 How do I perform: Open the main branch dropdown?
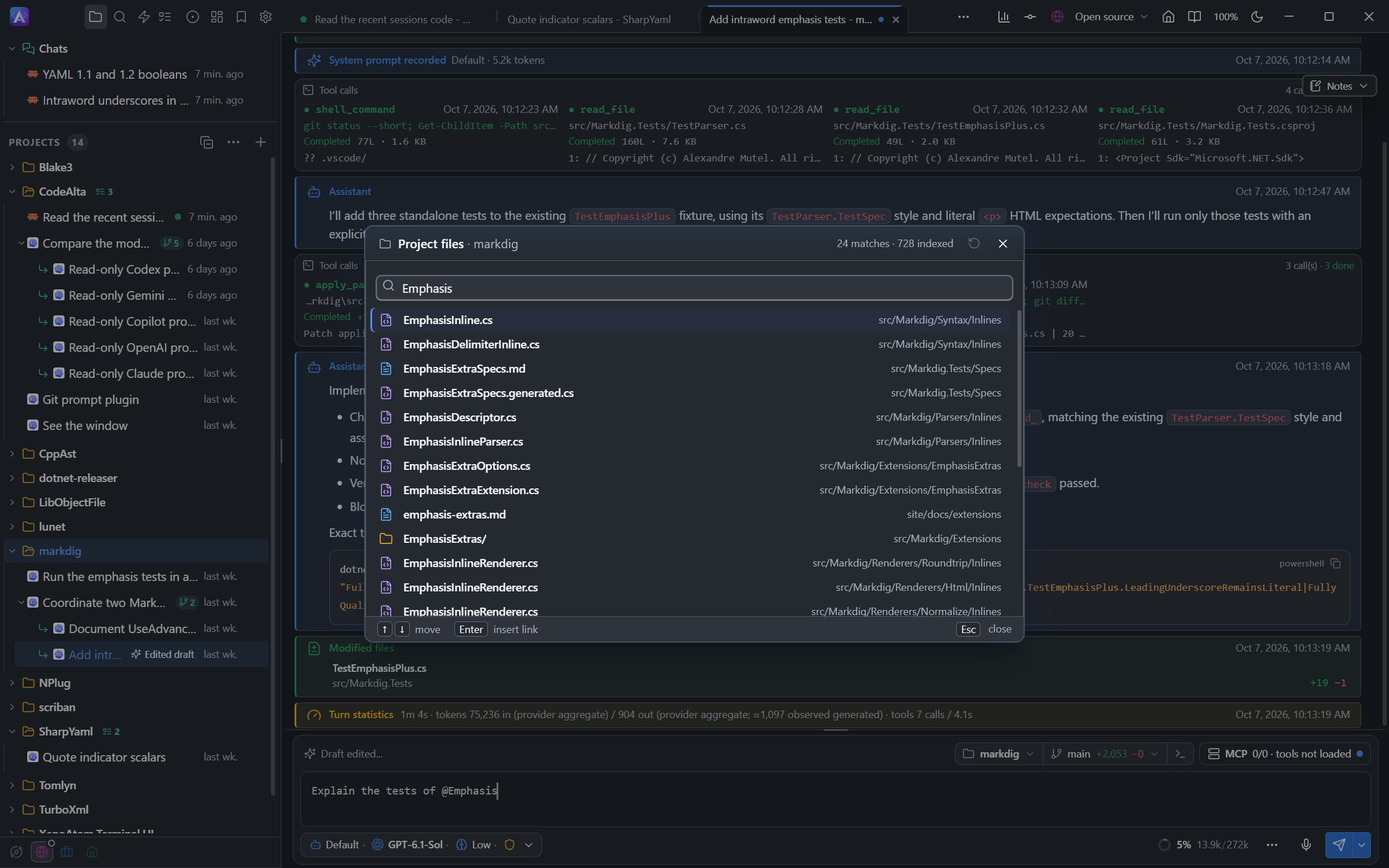coord(1105,754)
